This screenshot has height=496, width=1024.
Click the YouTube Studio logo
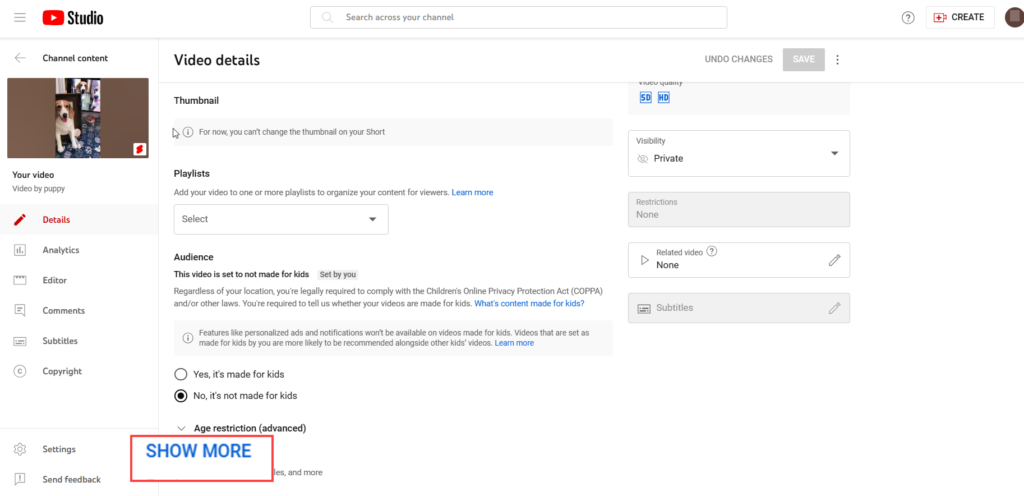click(73, 18)
